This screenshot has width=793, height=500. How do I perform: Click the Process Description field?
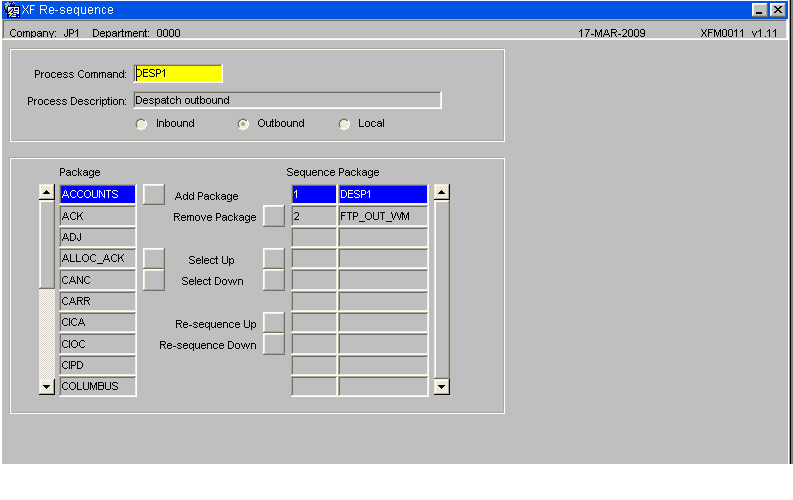[x=287, y=100]
